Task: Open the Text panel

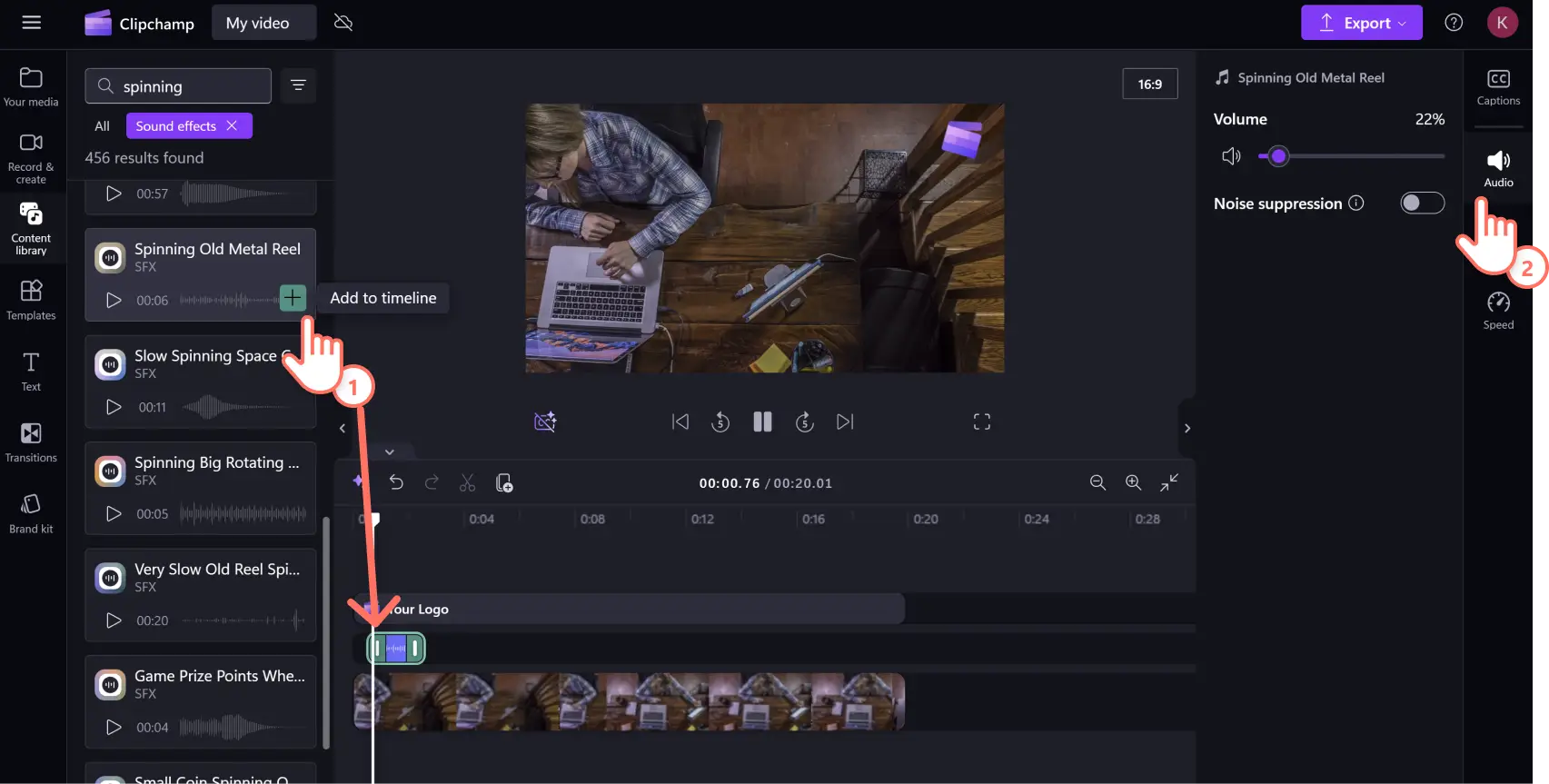Action: click(31, 372)
